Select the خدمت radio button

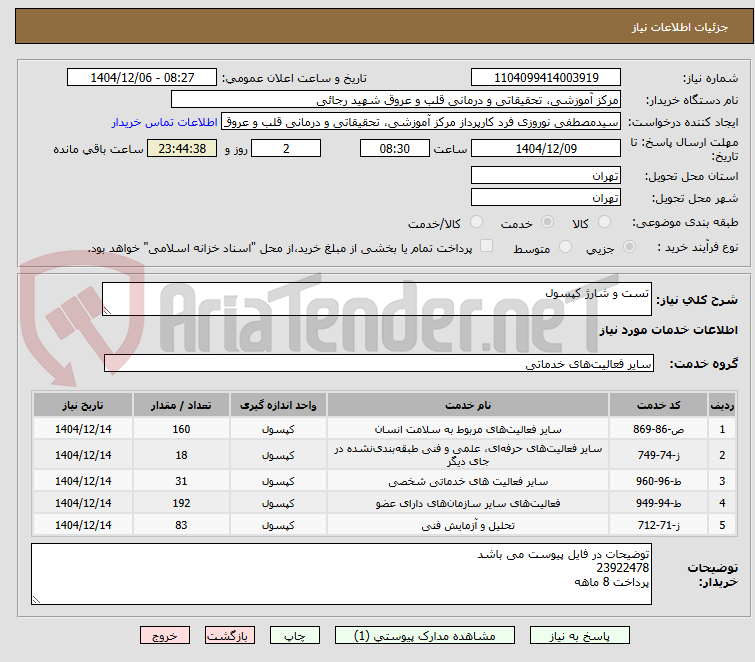[x=547, y=222]
